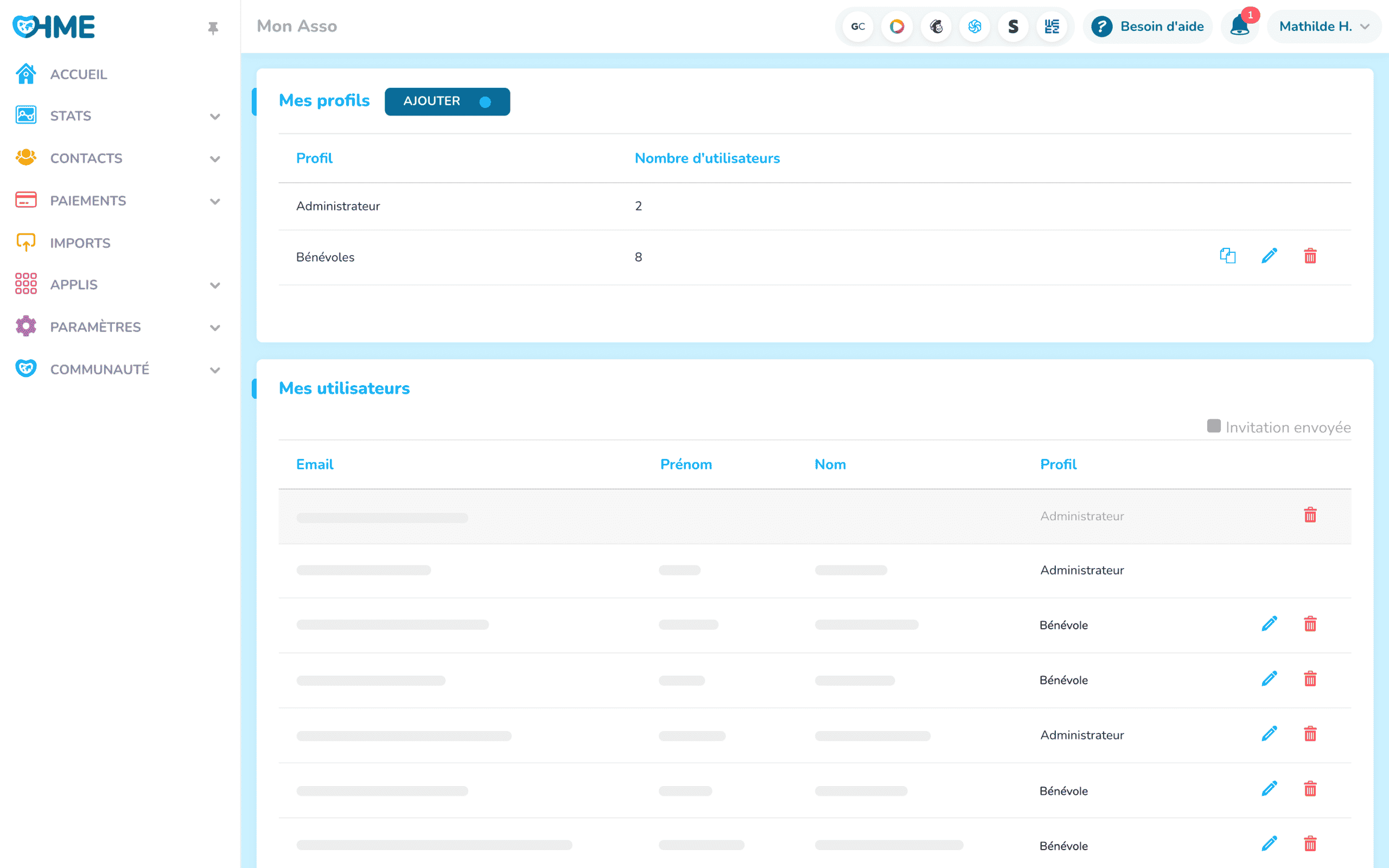1389x868 pixels.
Task: Edit the Bénévoles profile with the pencil icon
Action: (x=1269, y=256)
